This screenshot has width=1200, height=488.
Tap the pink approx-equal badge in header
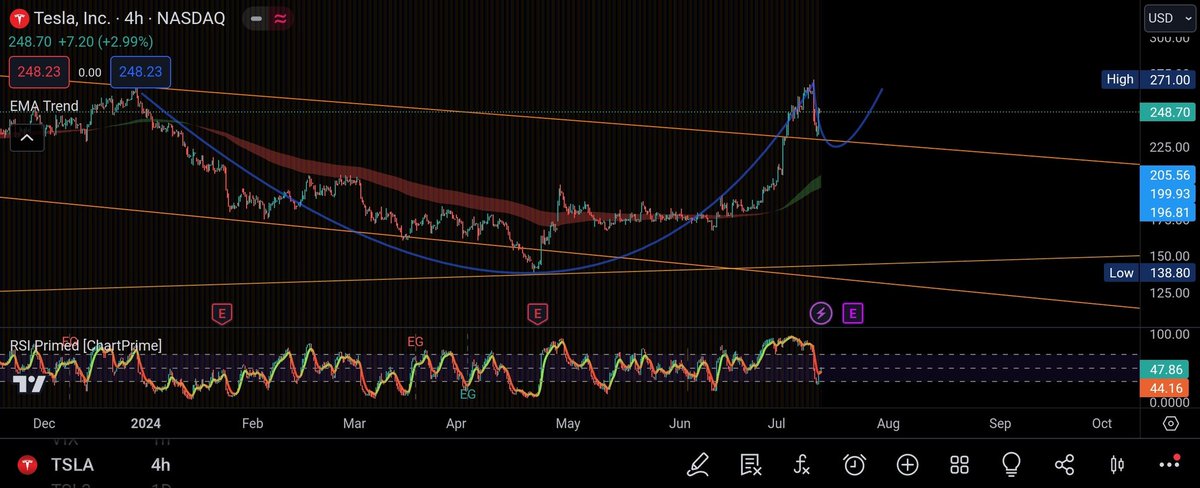(281, 18)
